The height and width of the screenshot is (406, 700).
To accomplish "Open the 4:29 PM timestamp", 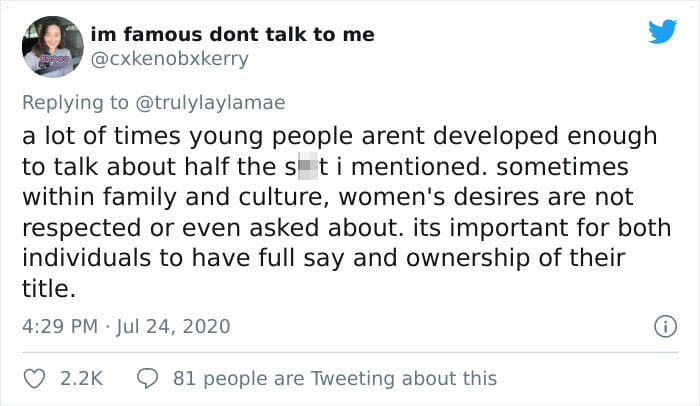I will tap(60, 326).
